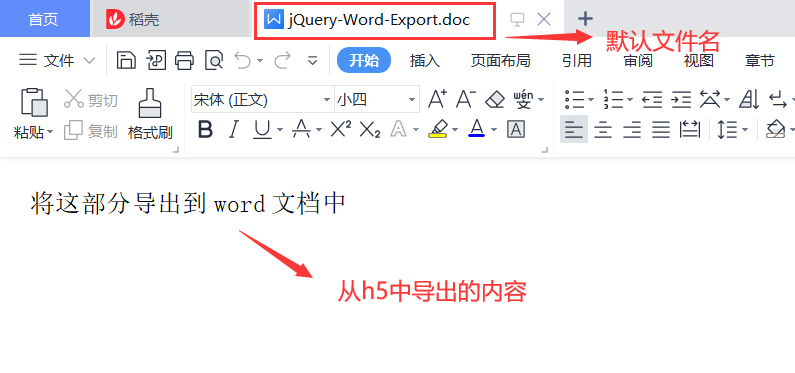Select the Format Painter (格式刷) tool
The width and height of the screenshot is (795, 373).
[150, 115]
